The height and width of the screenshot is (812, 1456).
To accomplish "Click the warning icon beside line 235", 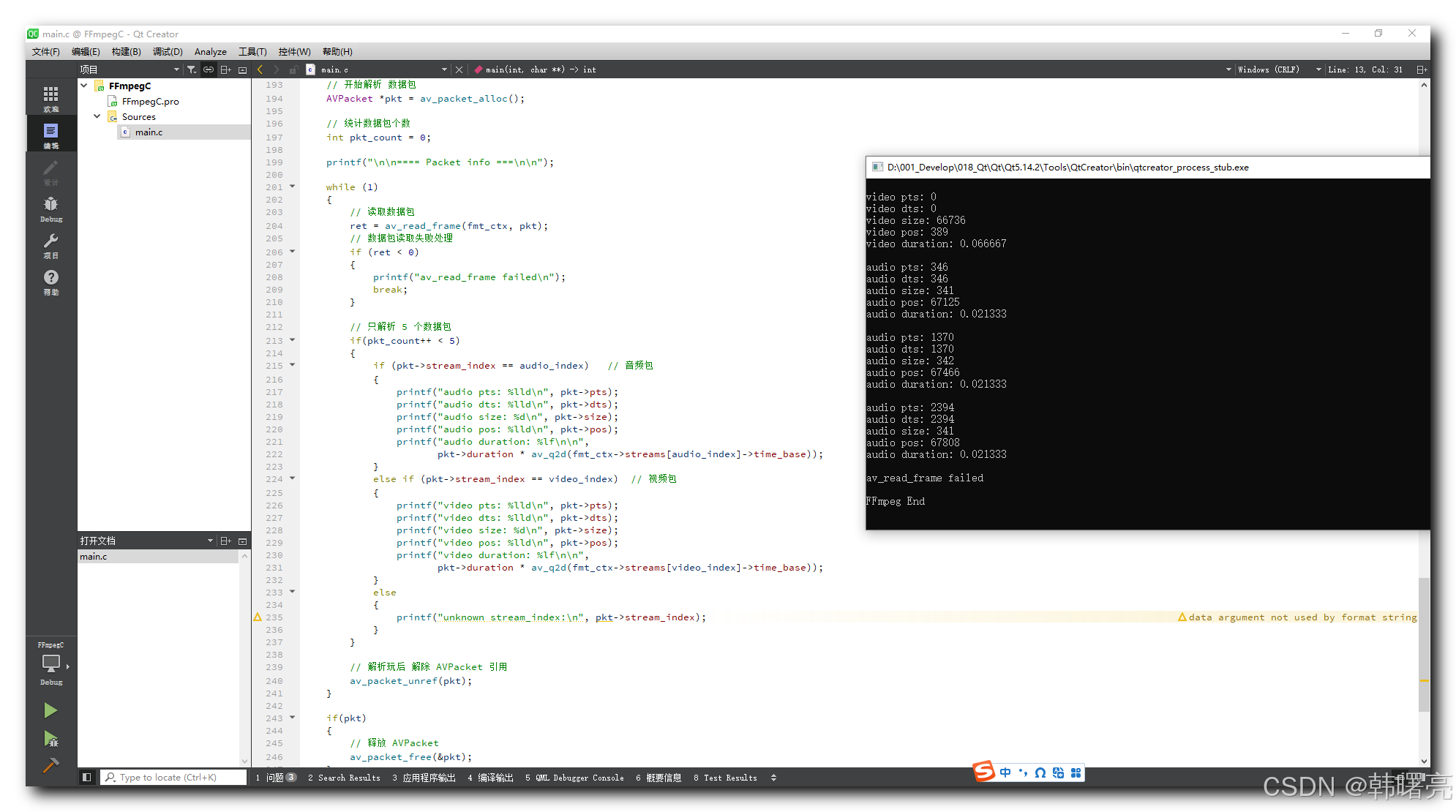I will tap(258, 617).
